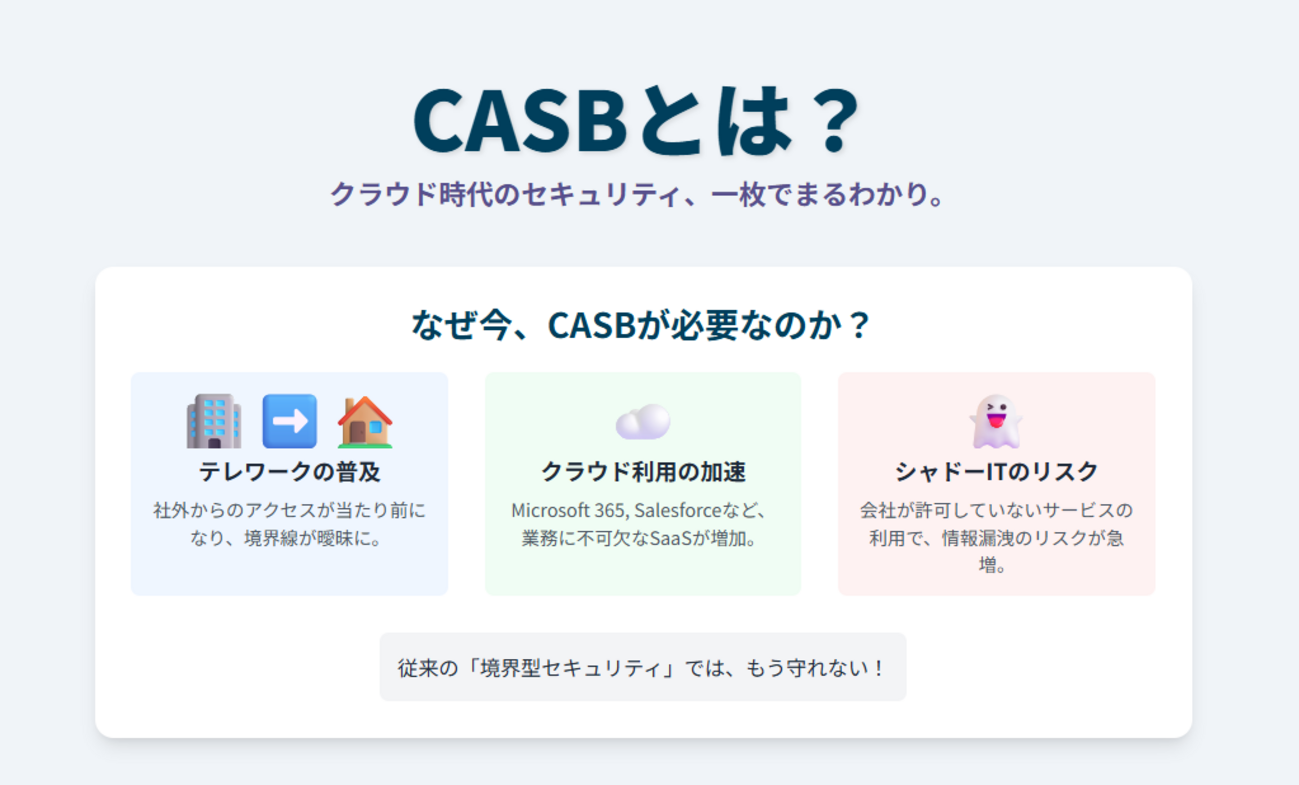Image resolution: width=1299 pixels, height=785 pixels.
Task: Click the blue right arrow icon
Action: coord(290,421)
